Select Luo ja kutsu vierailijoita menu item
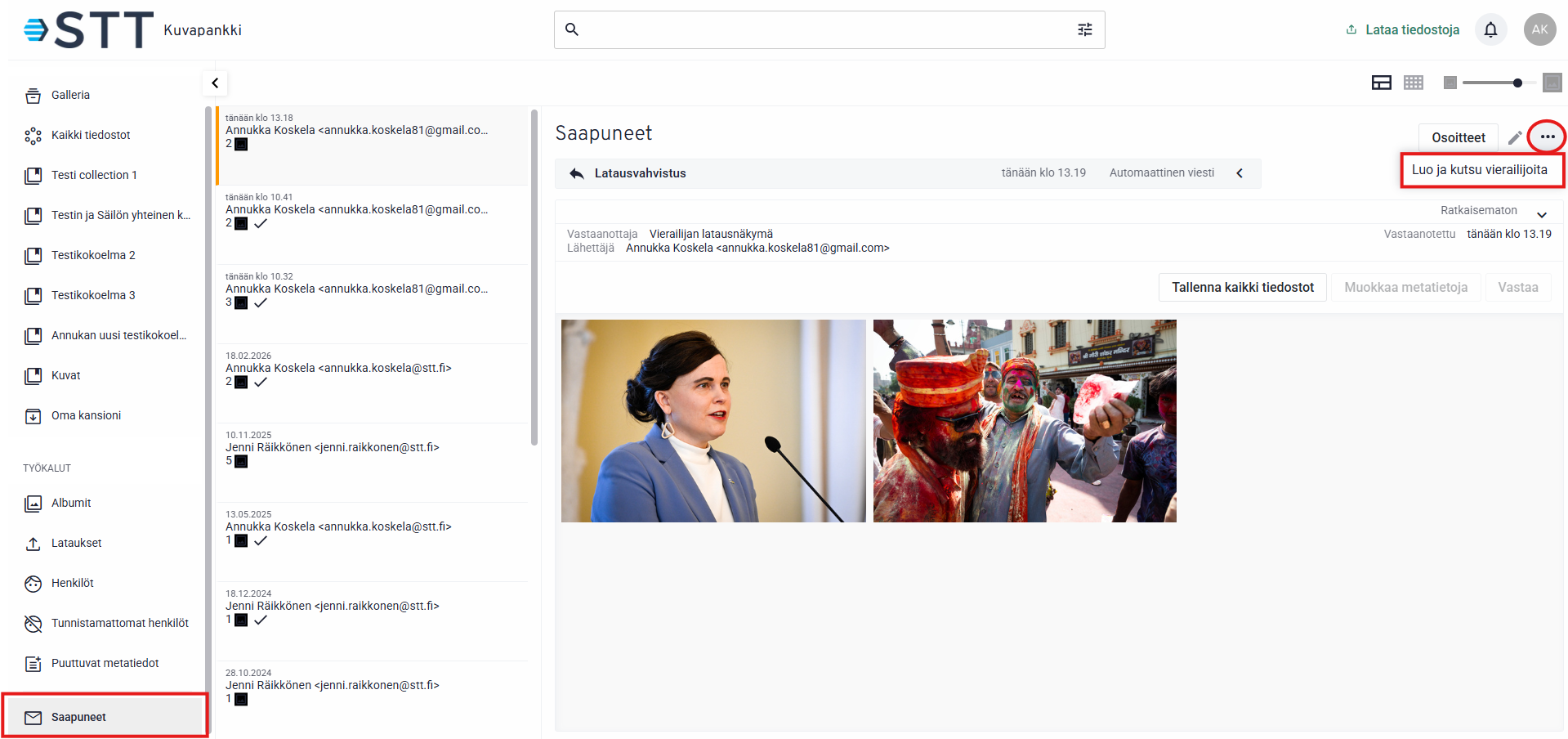 [x=1479, y=170]
